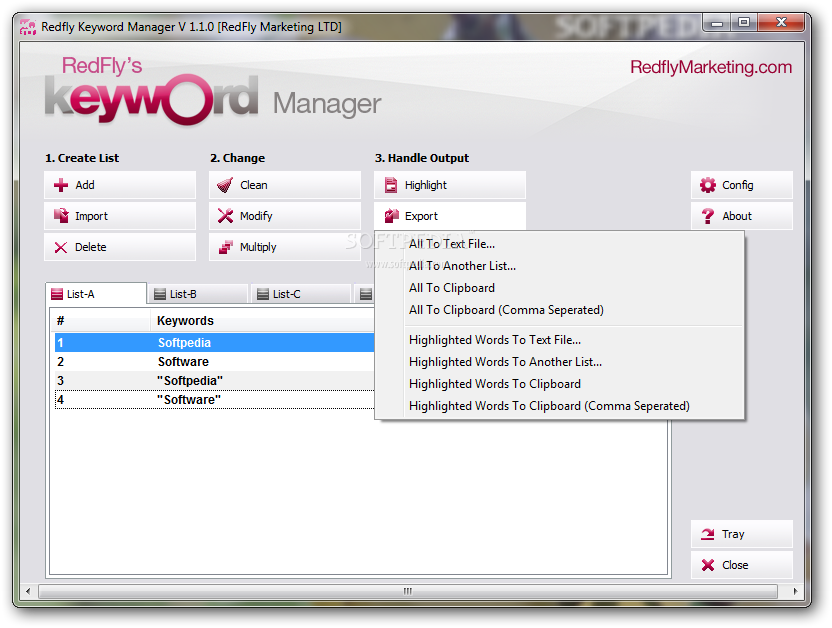832x628 pixels.
Task: Maximize the Keyword Manager window
Action: tap(744, 23)
